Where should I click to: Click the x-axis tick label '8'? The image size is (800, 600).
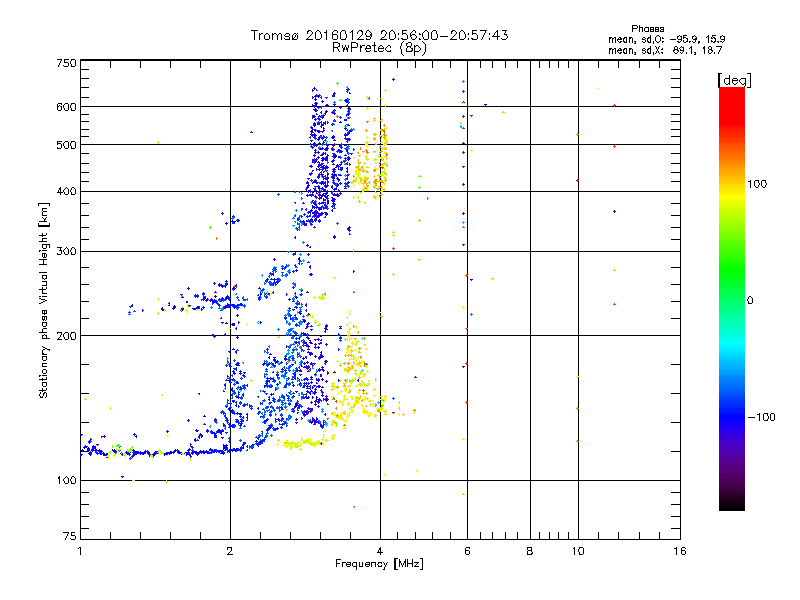[530, 551]
